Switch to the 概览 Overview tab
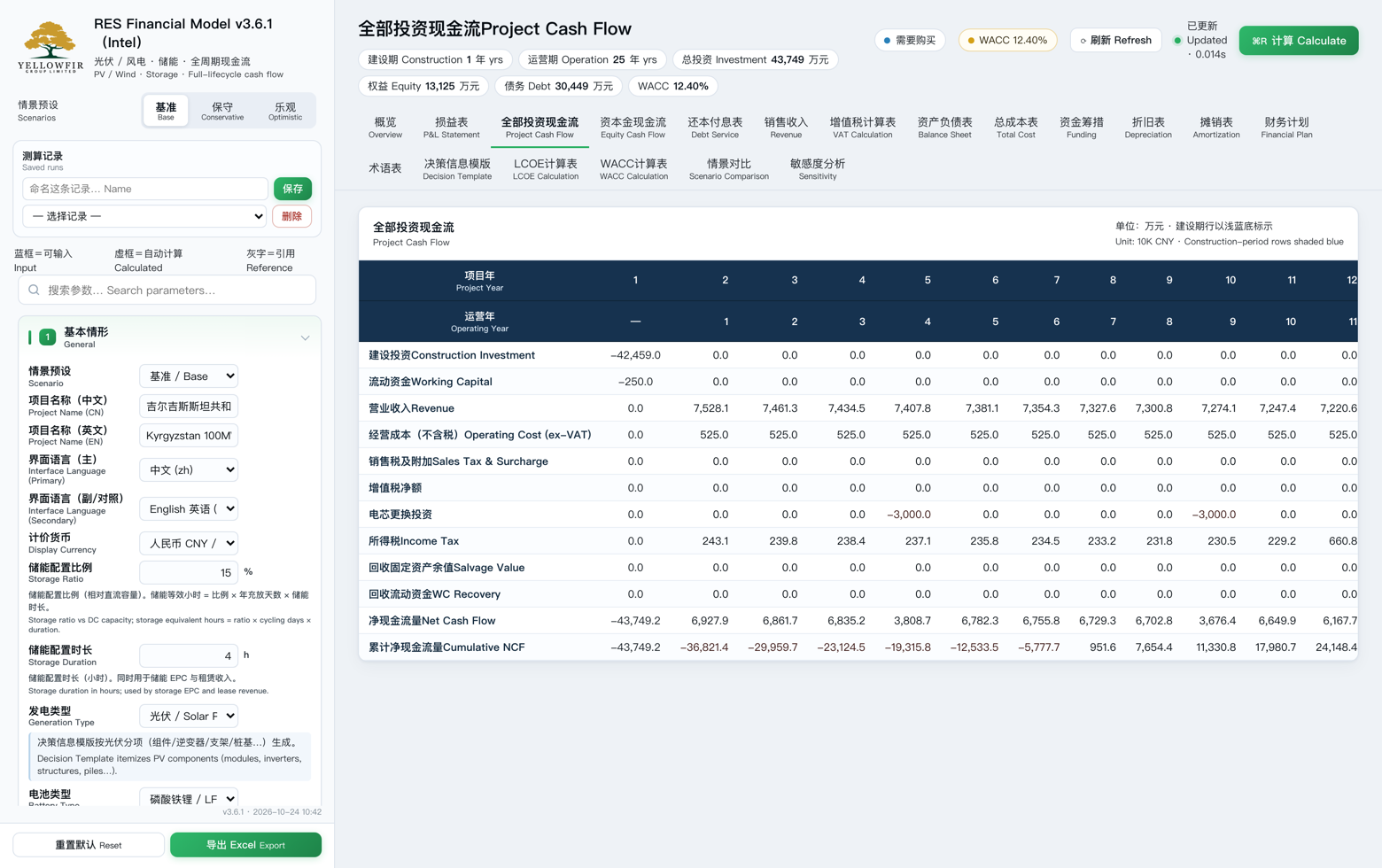Image resolution: width=1382 pixels, height=868 pixels. (385, 128)
